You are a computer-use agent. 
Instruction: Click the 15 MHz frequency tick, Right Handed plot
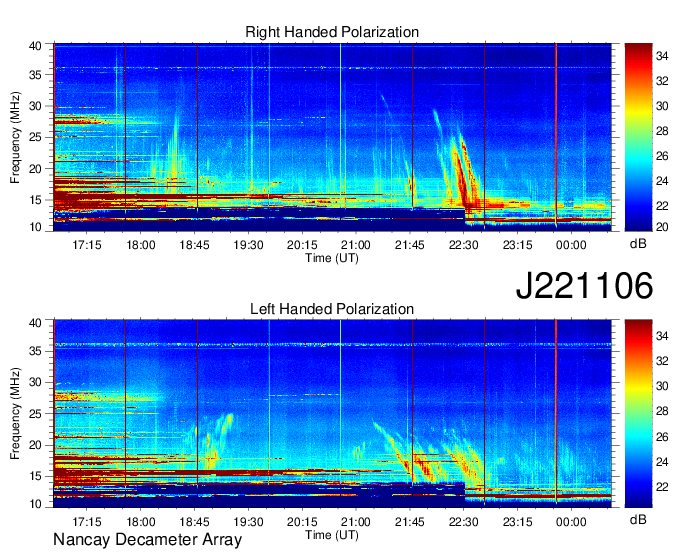point(35,200)
